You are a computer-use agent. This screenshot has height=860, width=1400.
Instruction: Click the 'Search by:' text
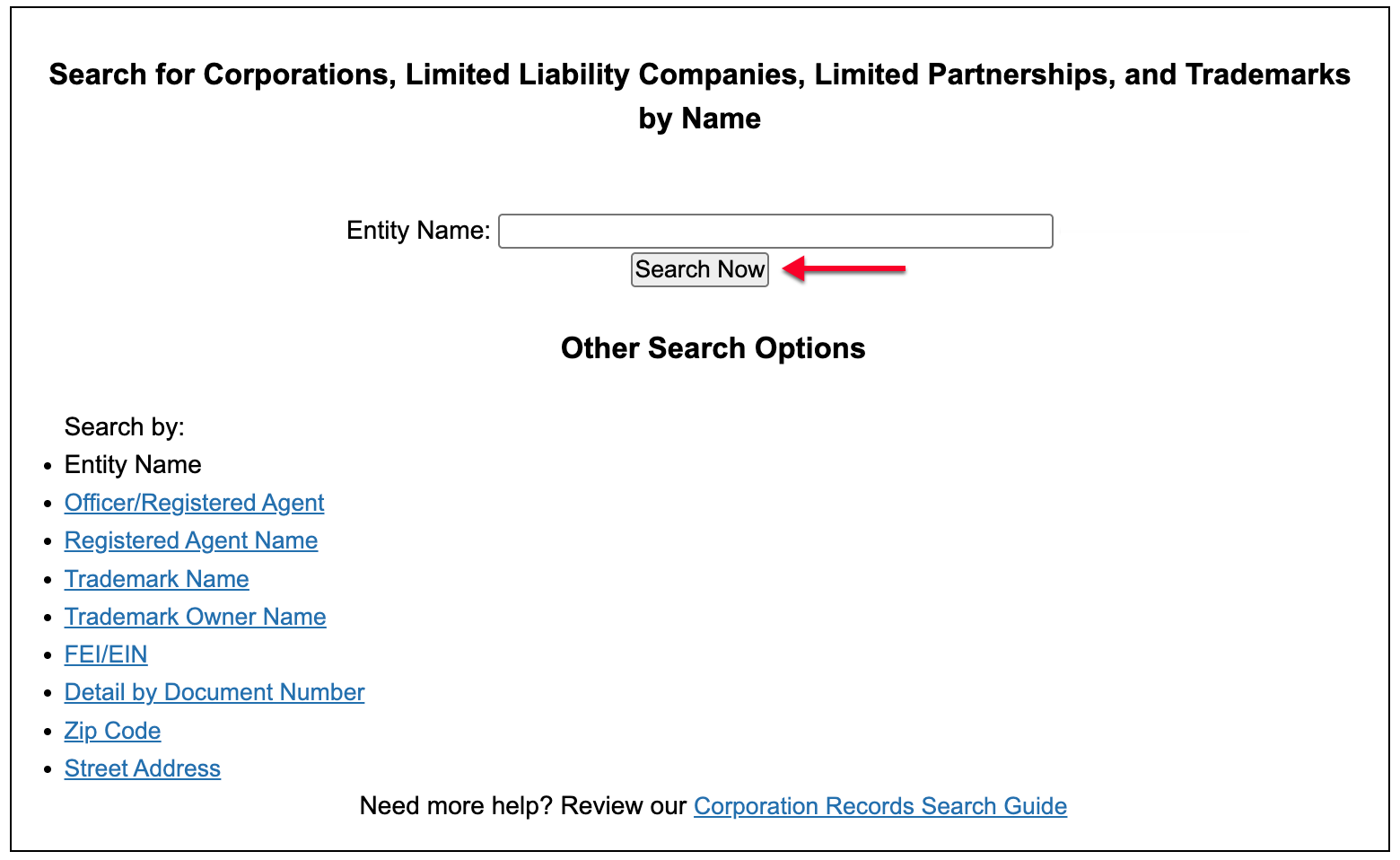coord(125,426)
